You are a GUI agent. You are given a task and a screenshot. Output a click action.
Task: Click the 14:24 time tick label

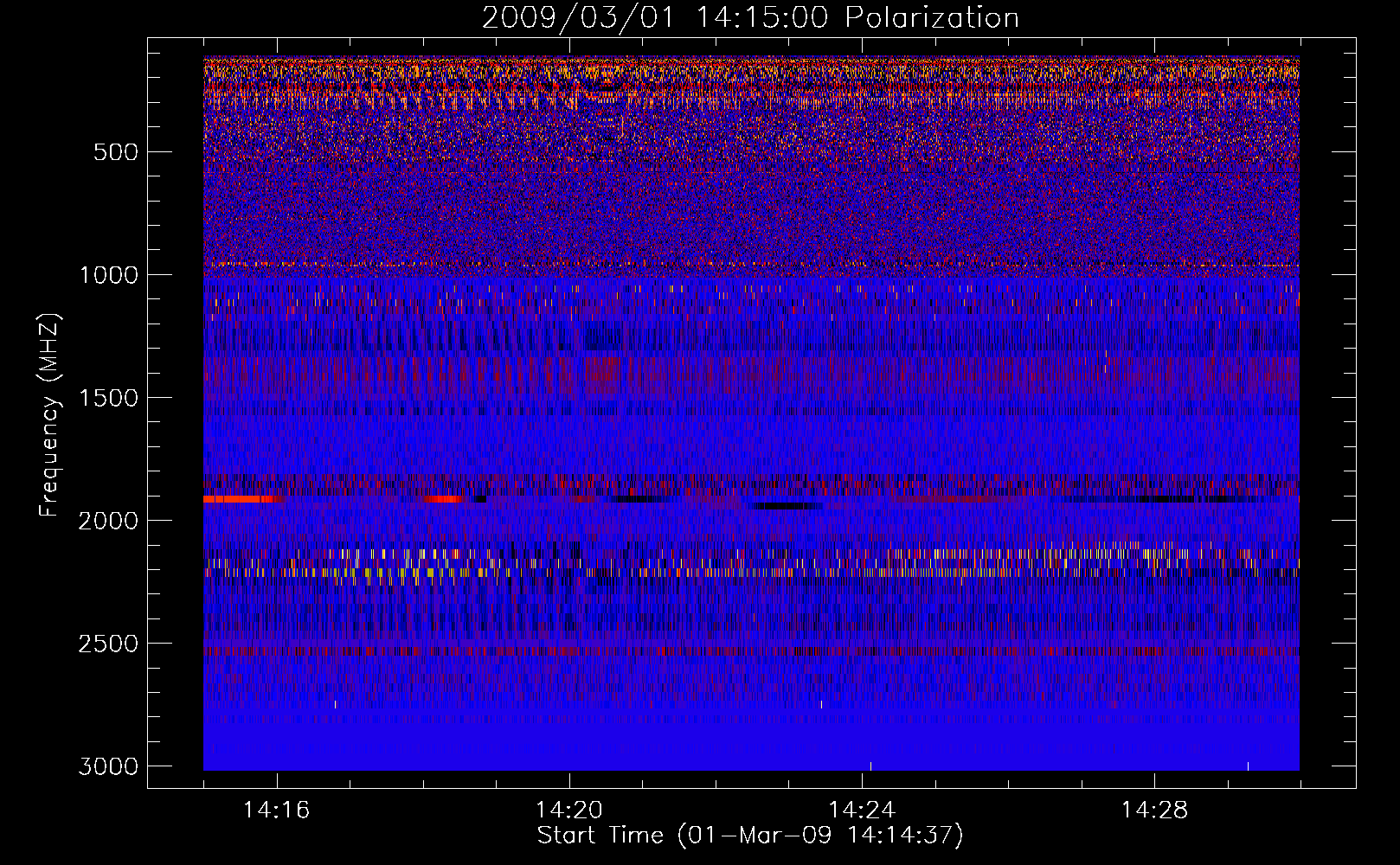click(x=862, y=811)
